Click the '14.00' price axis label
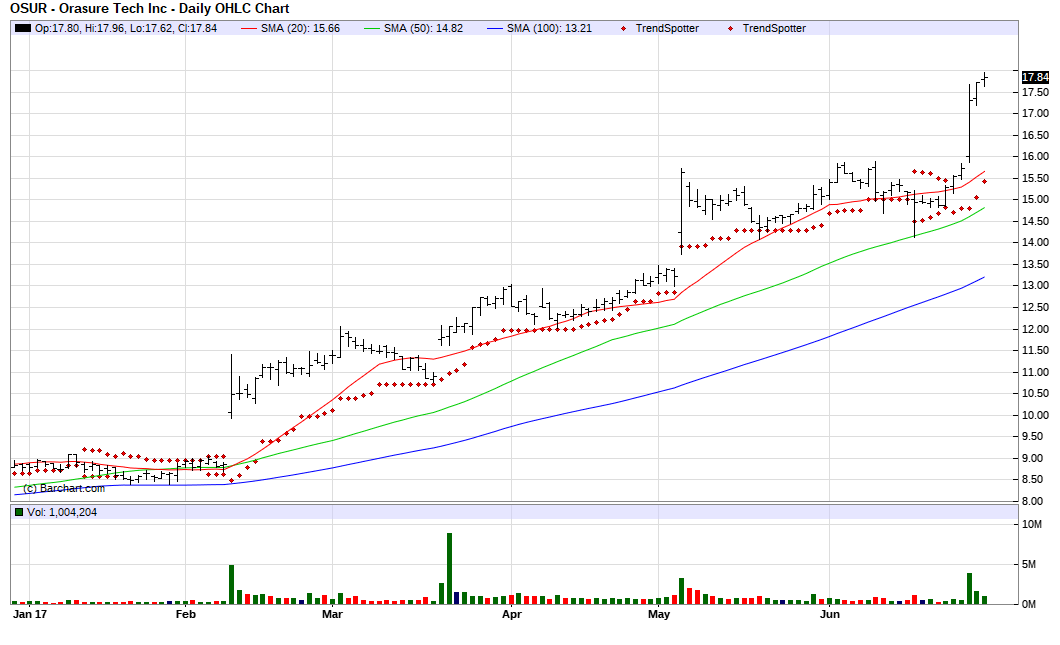Screen dimensions: 1060x645 click(1035, 242)
